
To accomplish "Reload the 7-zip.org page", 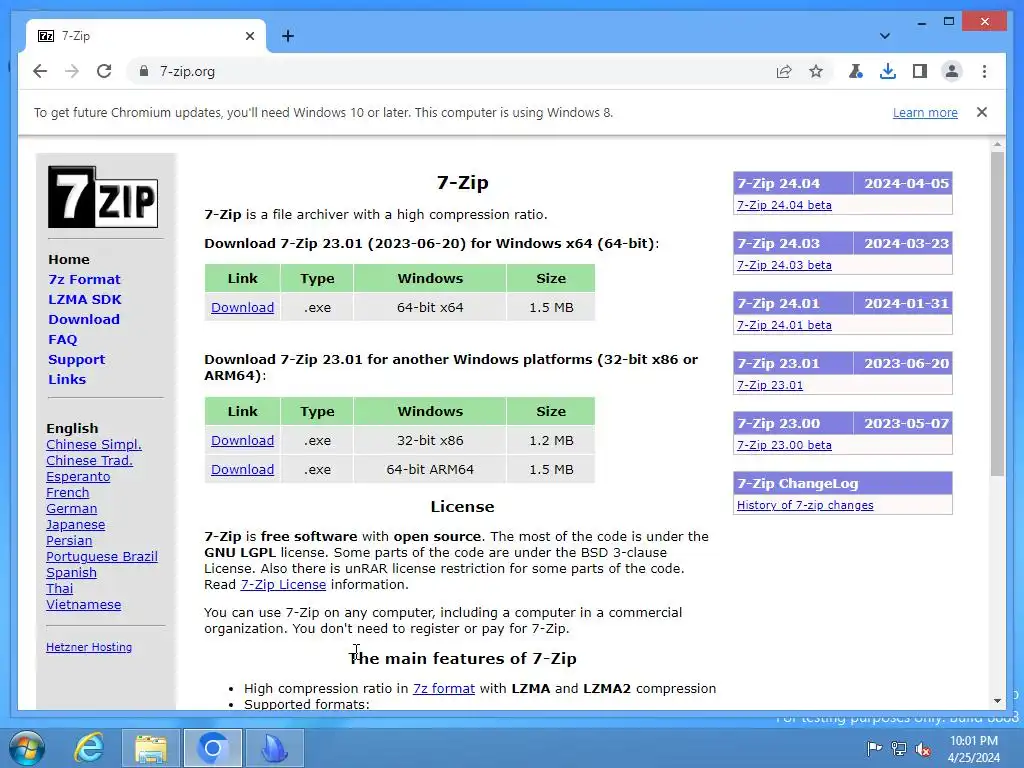I will (x=104, y=71).
